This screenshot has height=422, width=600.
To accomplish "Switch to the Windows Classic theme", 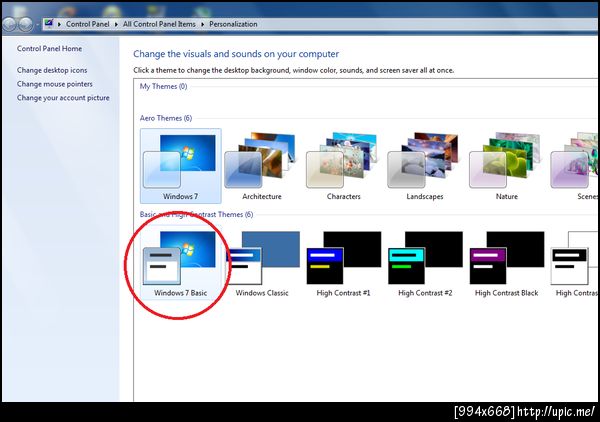I will pyautogui.click(x=262, y=264).
